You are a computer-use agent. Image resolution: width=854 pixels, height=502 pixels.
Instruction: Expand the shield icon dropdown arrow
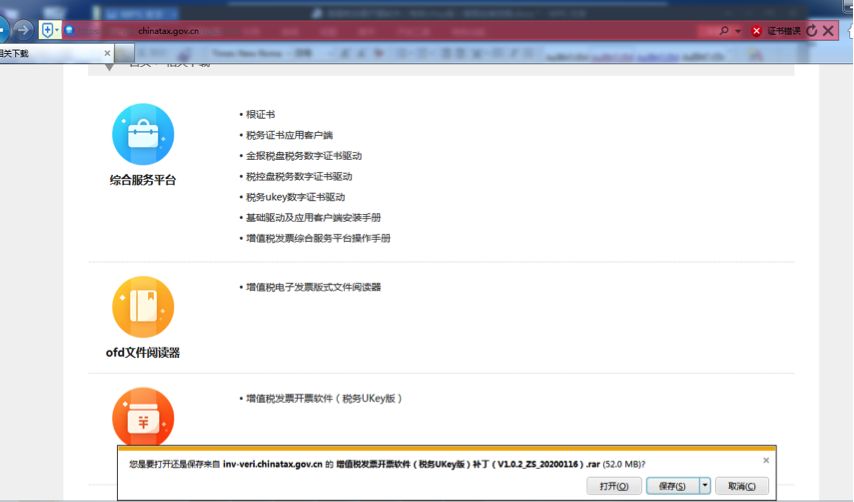[x=57, y=30]
